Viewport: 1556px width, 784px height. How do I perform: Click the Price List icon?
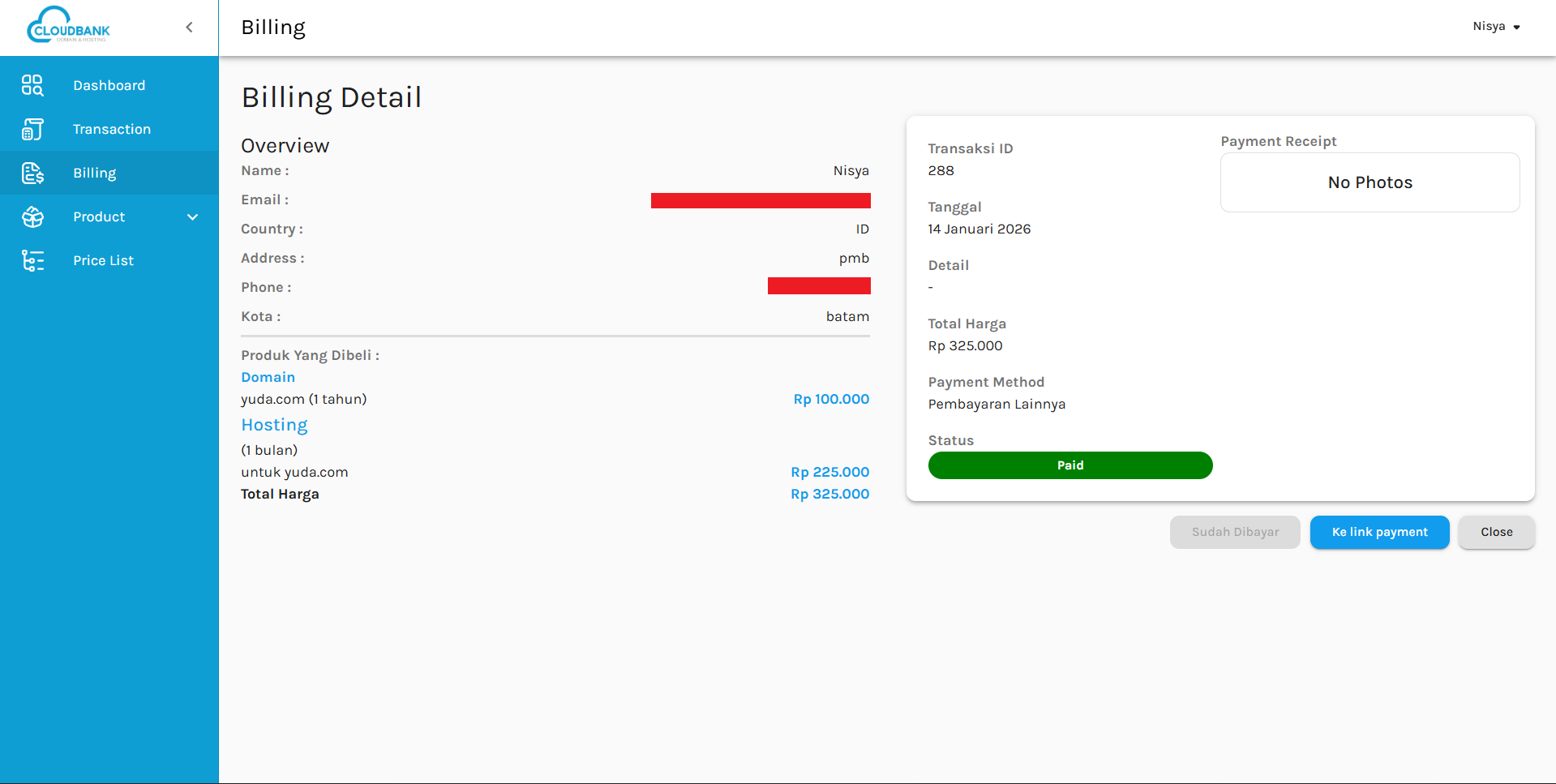(32, 260)
